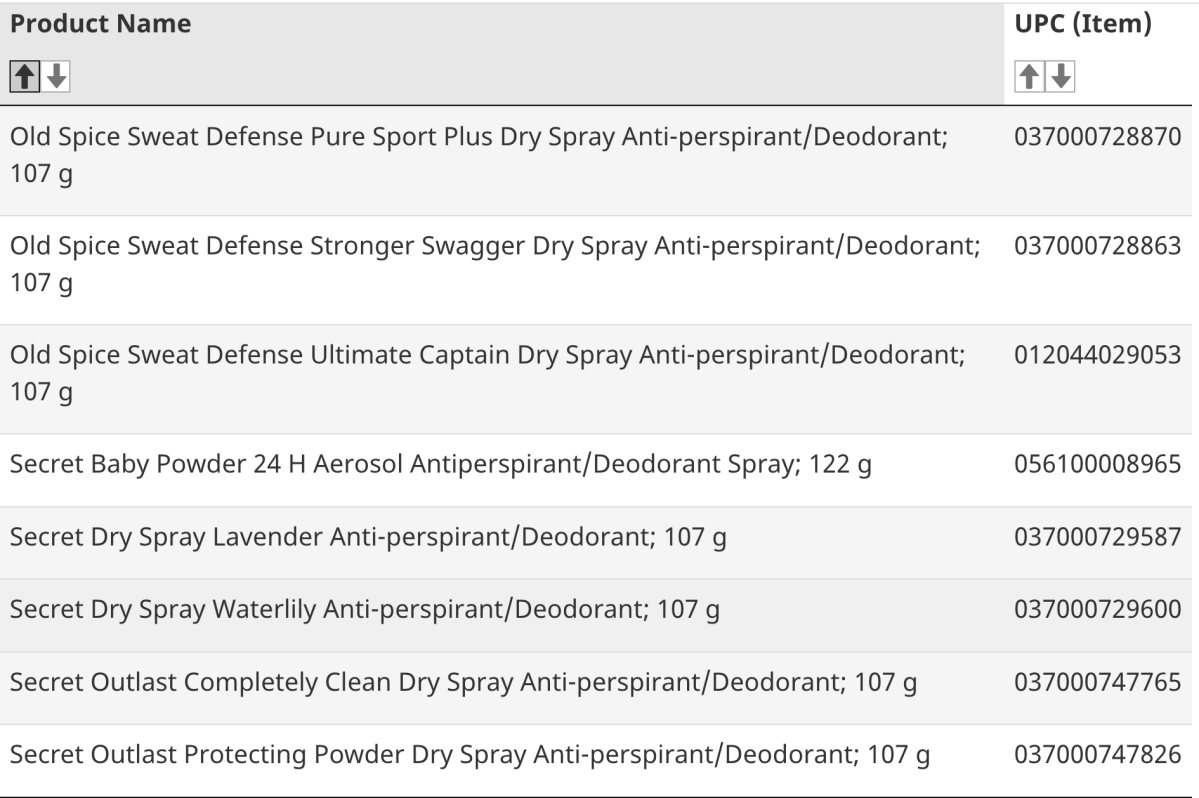Click UPC 037000728870
The height and width of the screenshot is (798, 1199).
[x=1097, y=137]
